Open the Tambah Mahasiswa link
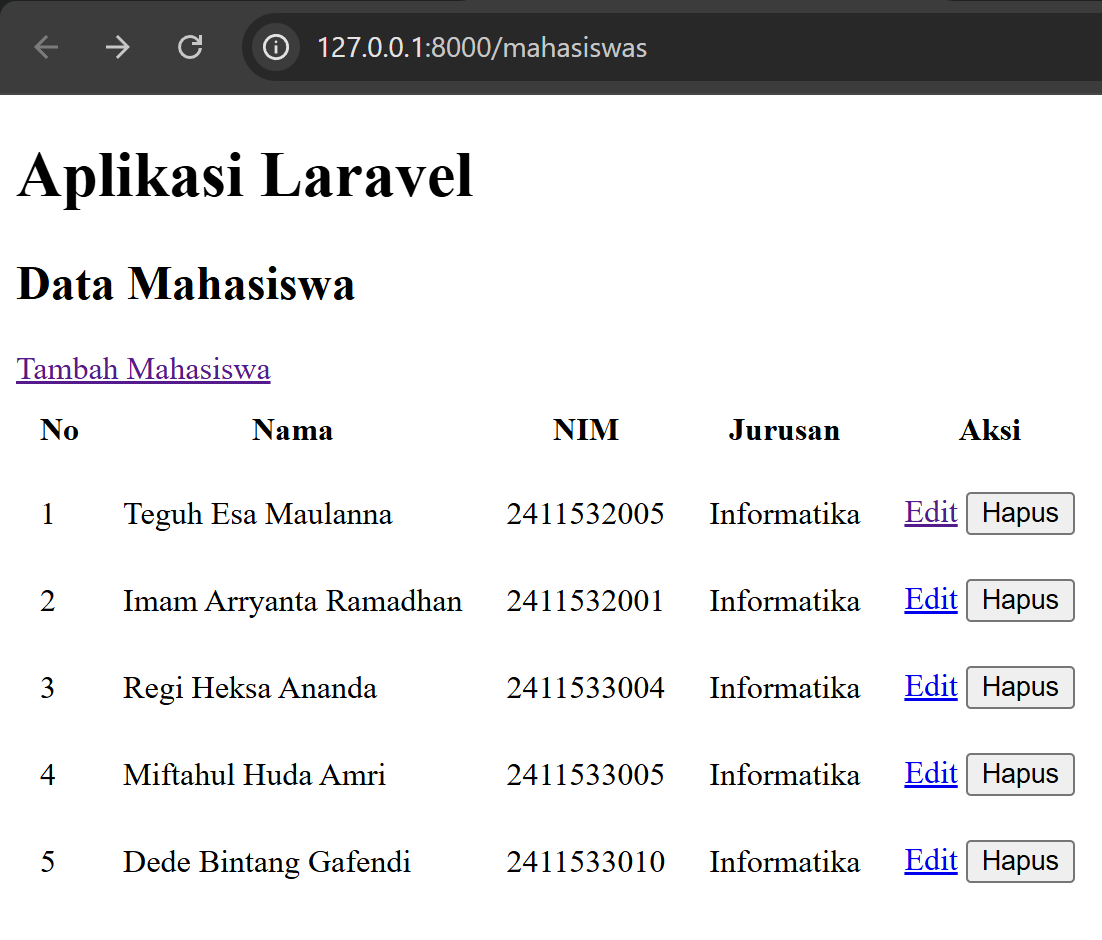 click(143, 369)
